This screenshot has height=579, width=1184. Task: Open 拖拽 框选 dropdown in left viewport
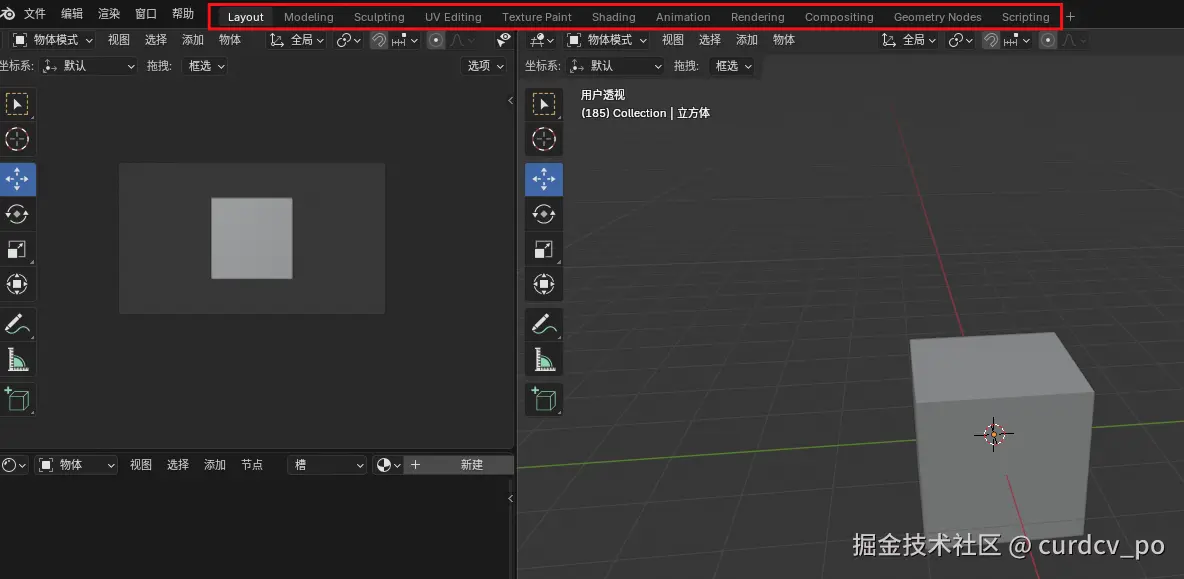tap(204, 66)
